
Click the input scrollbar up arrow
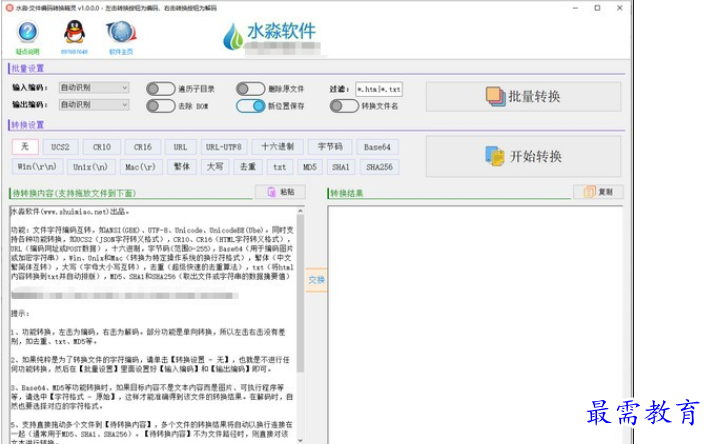pos(300,211)
